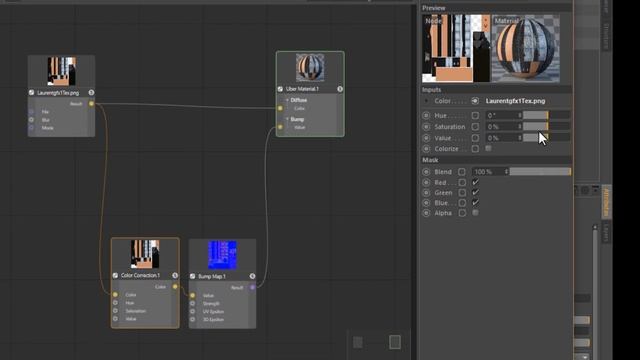
Task: Click Saturation value stepper arrows
Action: point(520,127)
